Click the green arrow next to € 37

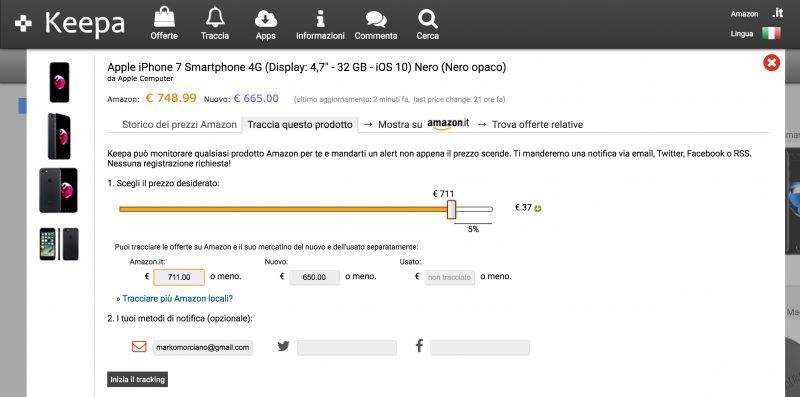538,208
